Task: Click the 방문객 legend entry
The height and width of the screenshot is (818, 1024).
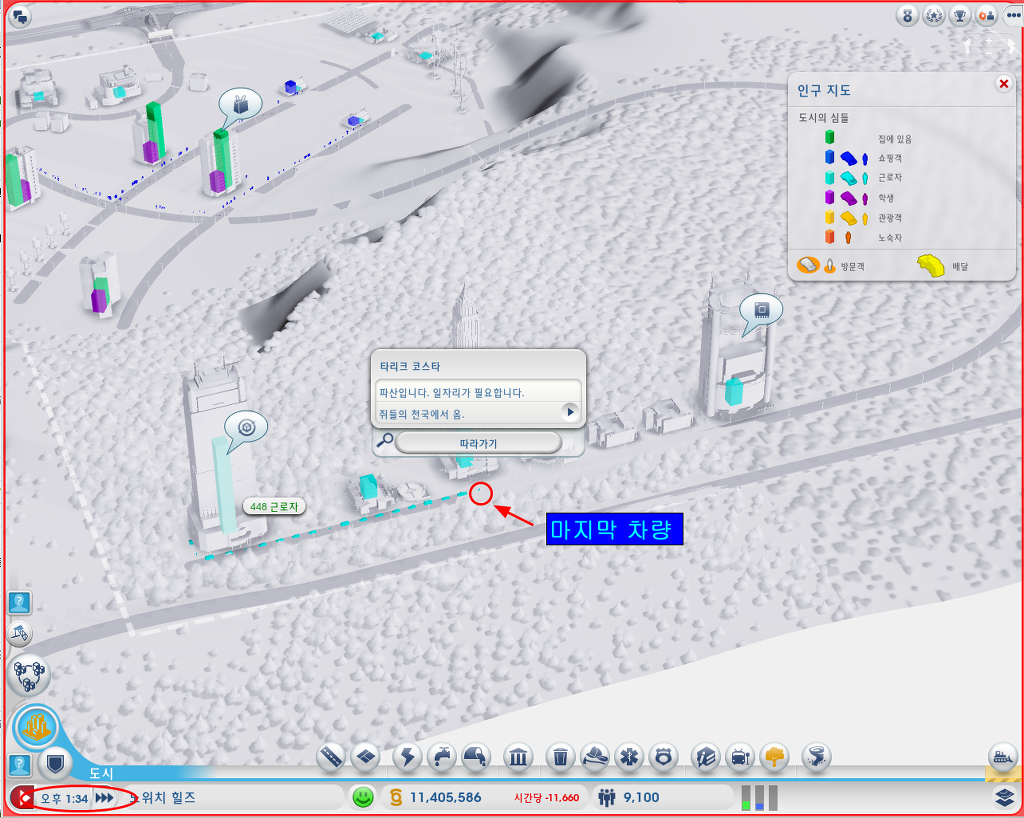Action: click(831, 266)
